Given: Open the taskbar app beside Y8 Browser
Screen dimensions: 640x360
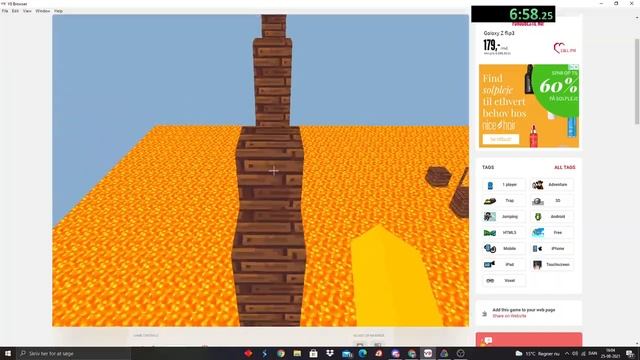Looking at the screenshot, I should [x=444, y=353].
